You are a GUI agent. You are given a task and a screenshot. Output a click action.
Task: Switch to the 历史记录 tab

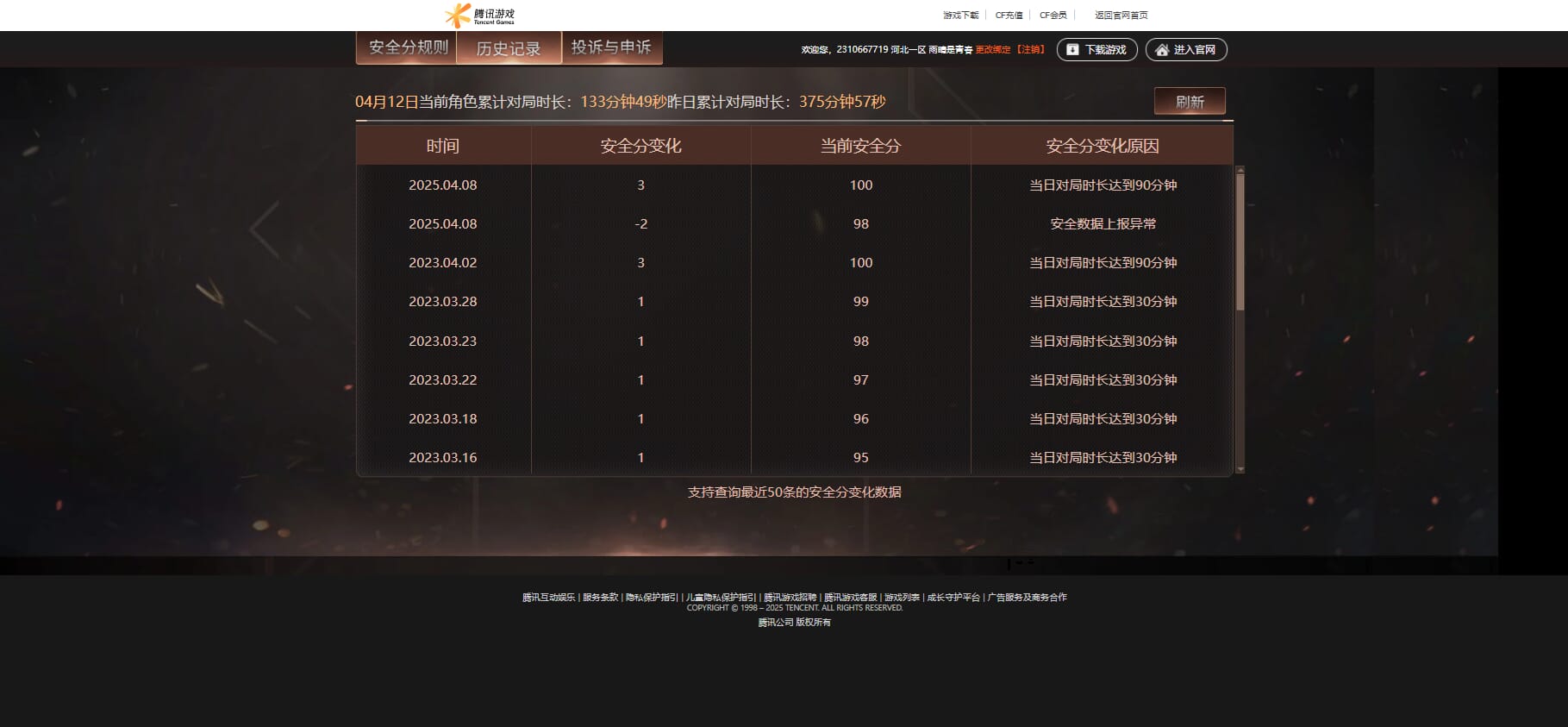coord(509,48)
